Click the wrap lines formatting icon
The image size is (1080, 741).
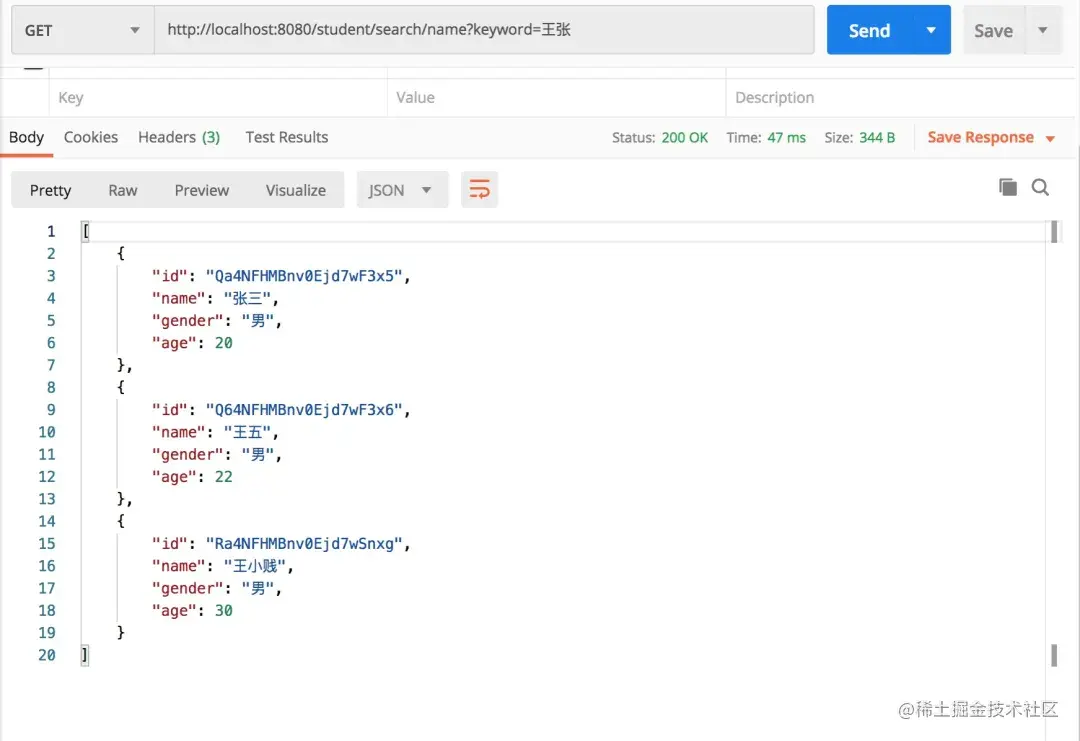479,188
